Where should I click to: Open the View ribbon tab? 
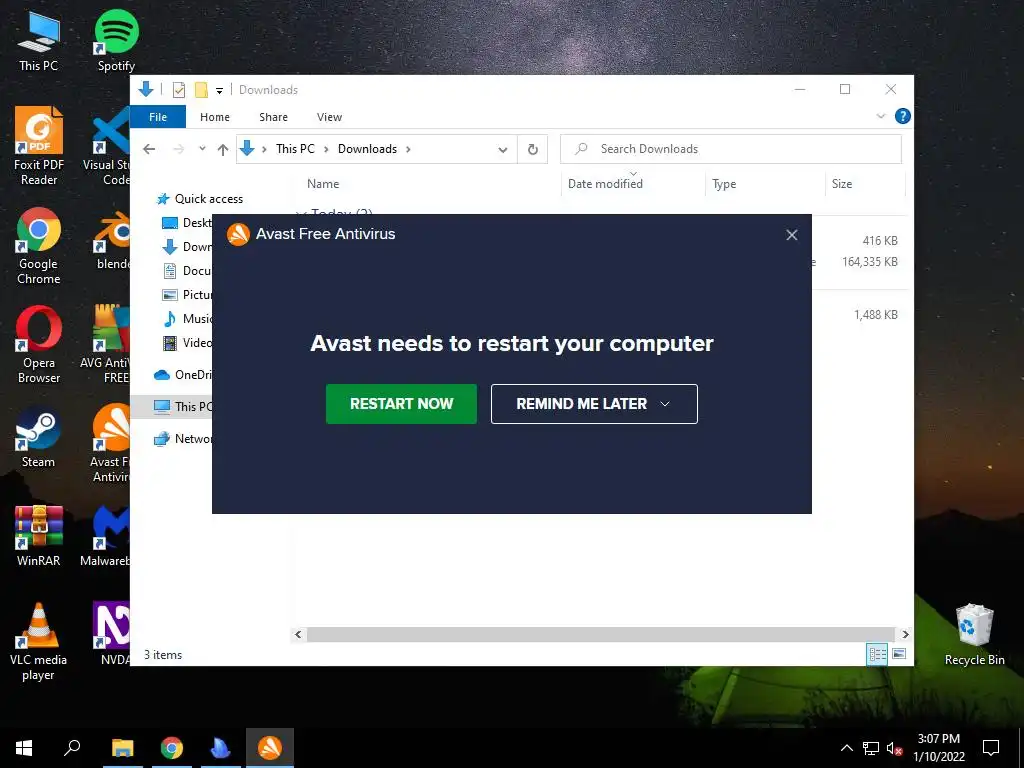click(x=329, y=117)
